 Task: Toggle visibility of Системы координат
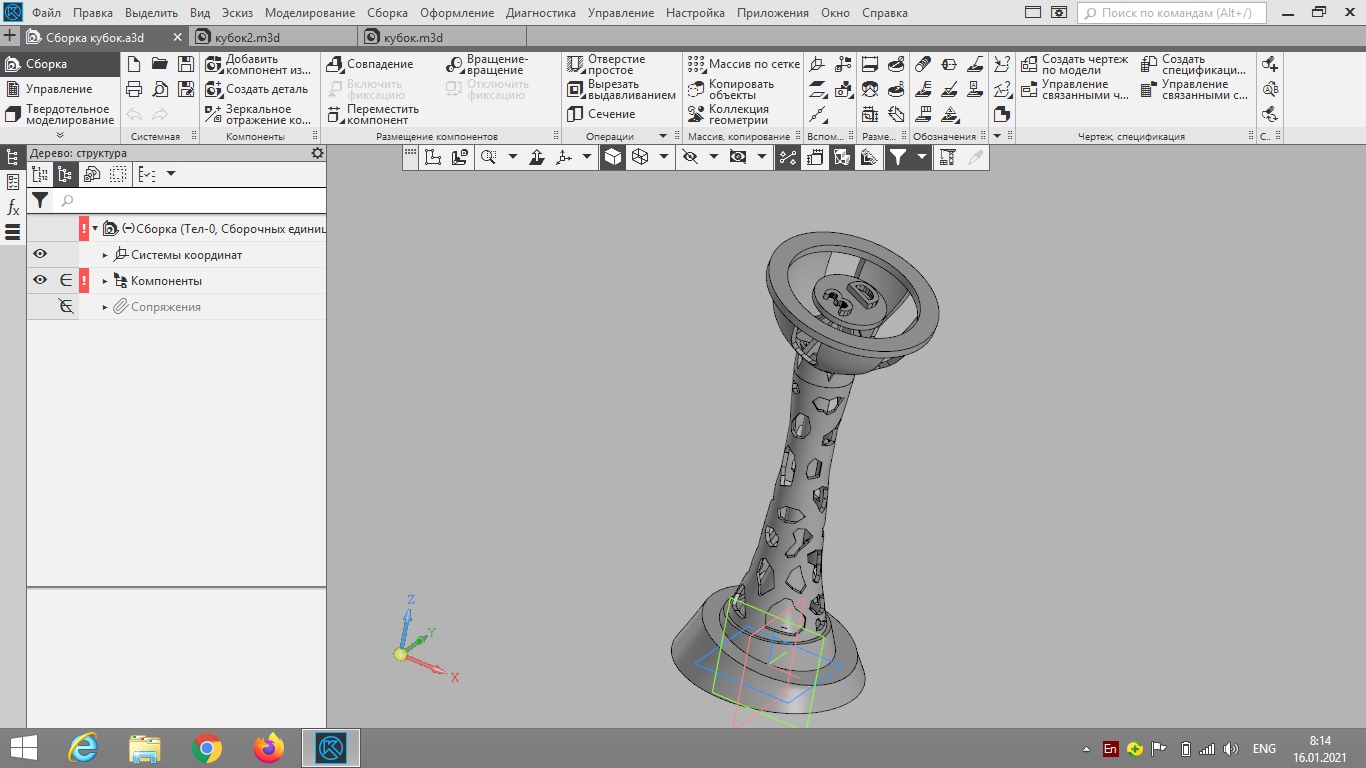tap(39, 254)
